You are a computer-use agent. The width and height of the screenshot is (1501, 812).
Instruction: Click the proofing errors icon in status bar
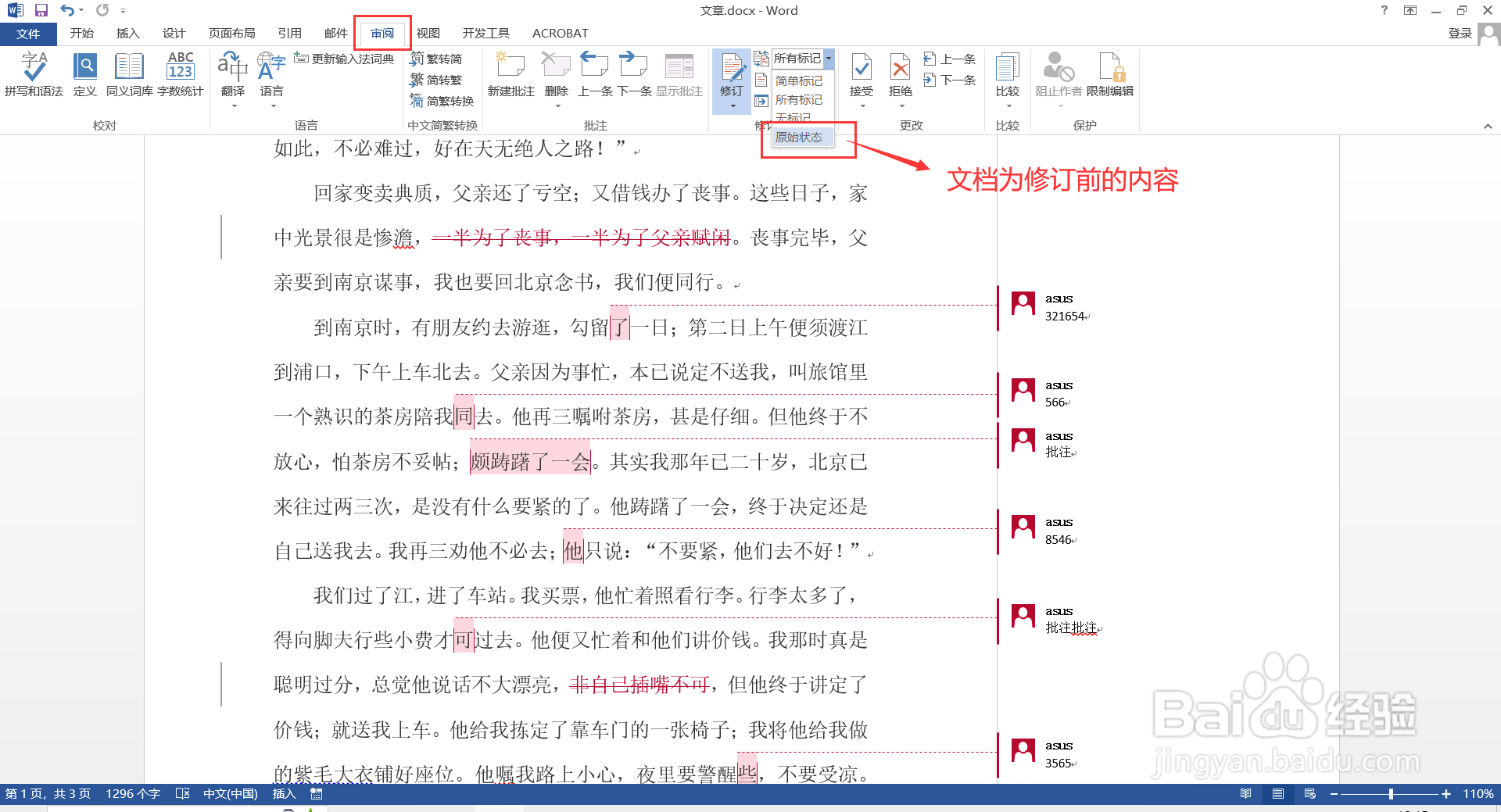[183, 794]
